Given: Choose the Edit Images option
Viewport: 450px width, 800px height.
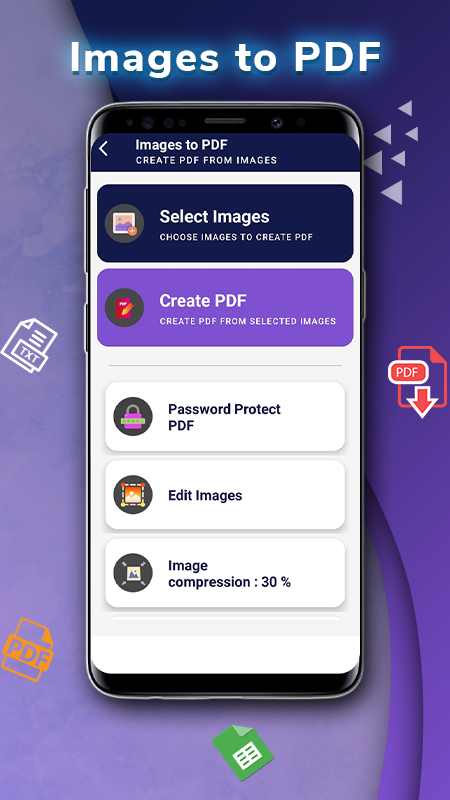Looking at the screenshot, I should [225, 494].
